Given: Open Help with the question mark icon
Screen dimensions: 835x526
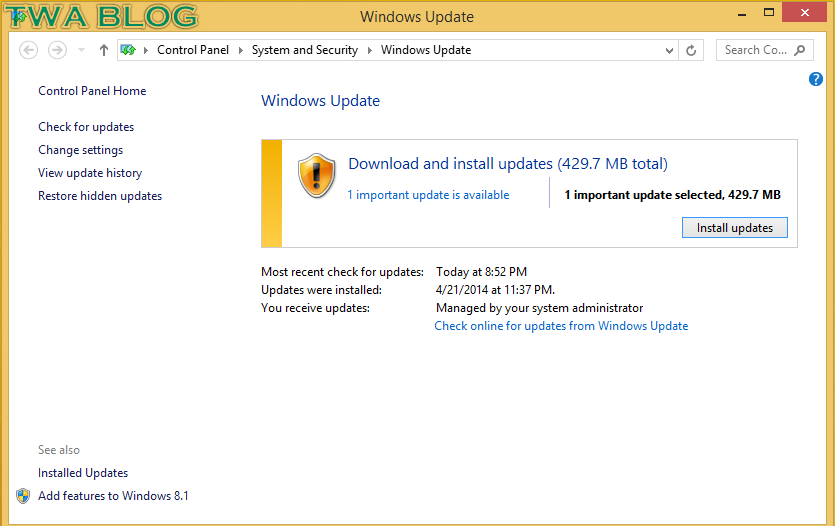Looking at the screenshot, I should click(x=816, y=79).
